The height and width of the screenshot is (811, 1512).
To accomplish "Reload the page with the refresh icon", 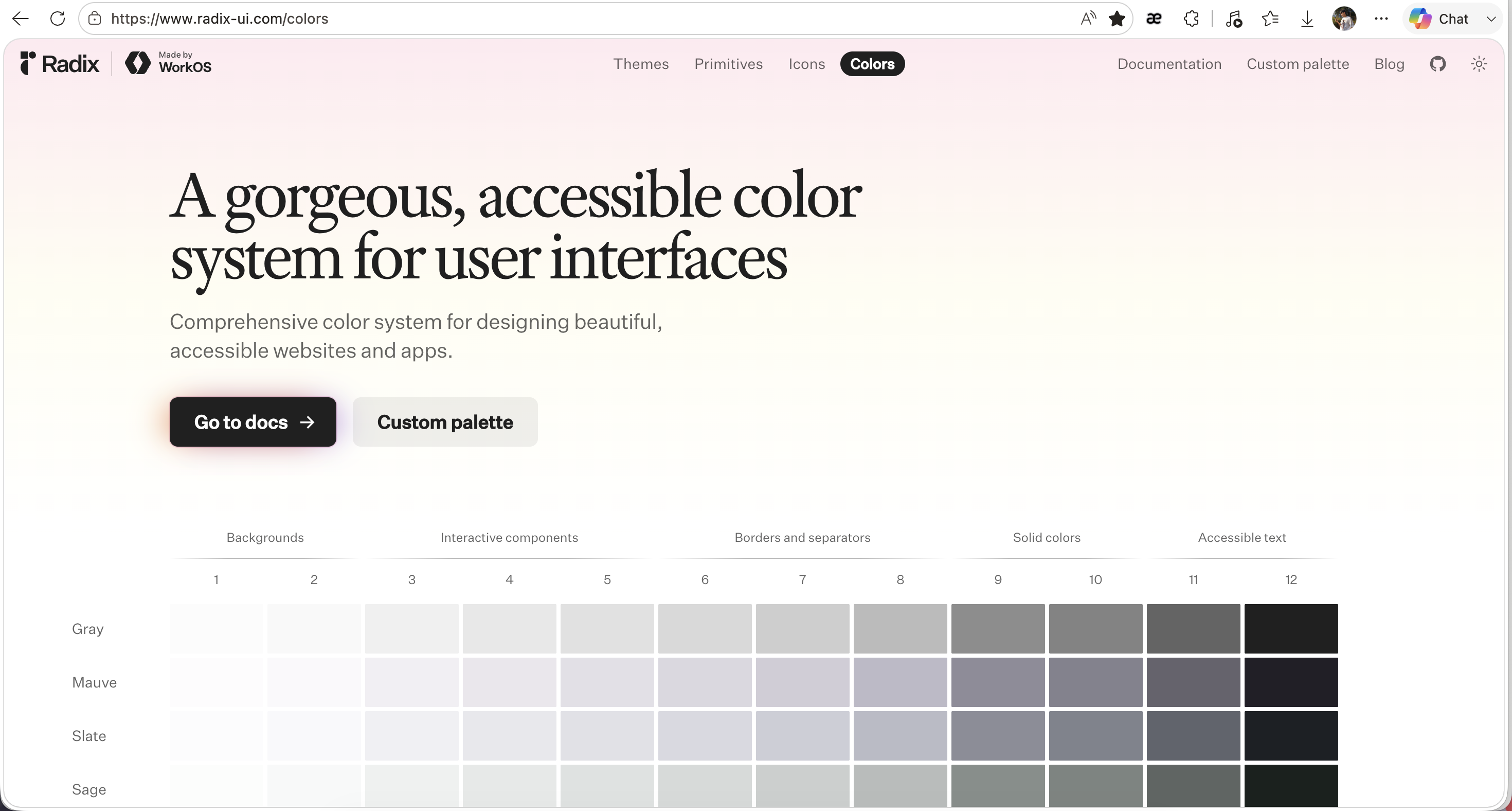I will [x=58, y=19].
